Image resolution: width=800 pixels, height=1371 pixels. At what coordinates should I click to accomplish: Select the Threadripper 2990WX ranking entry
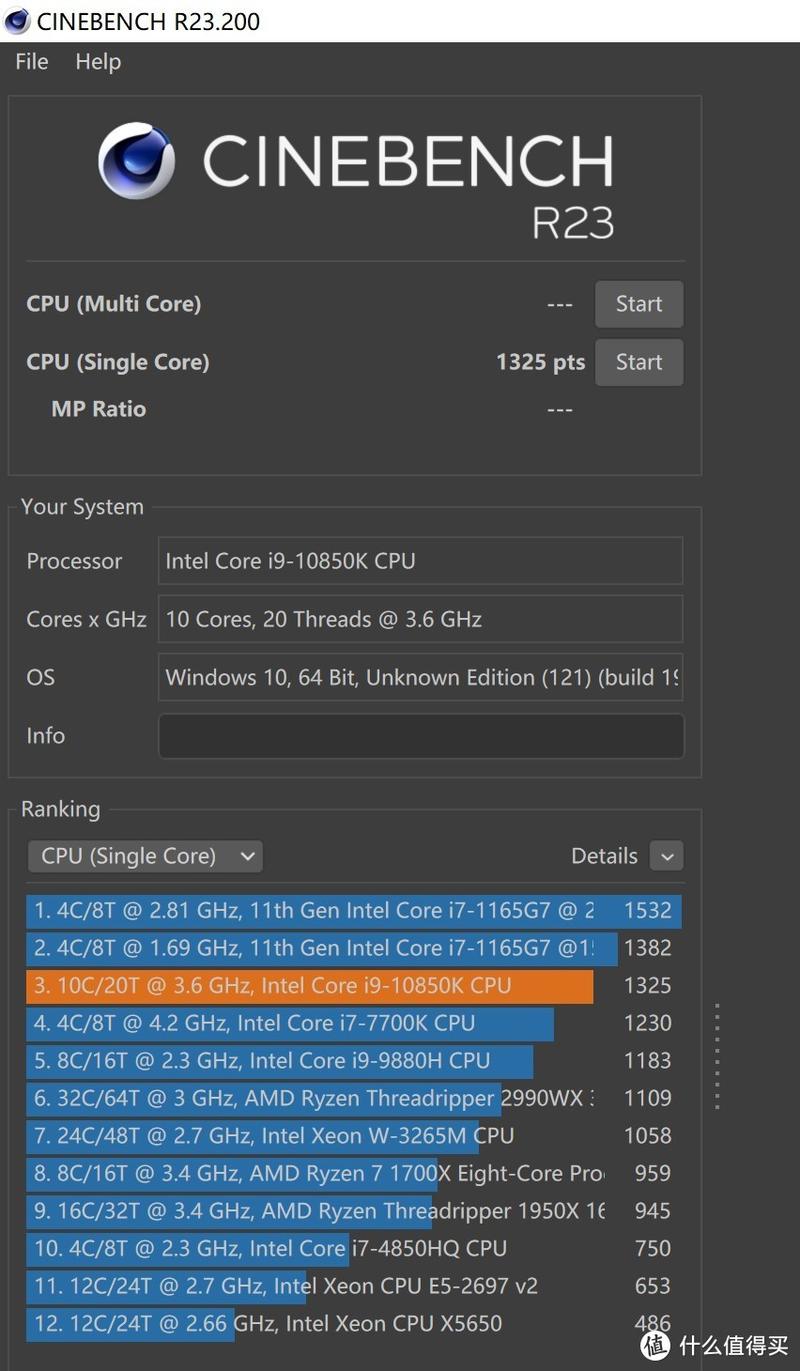click(x=354, y=1098)
